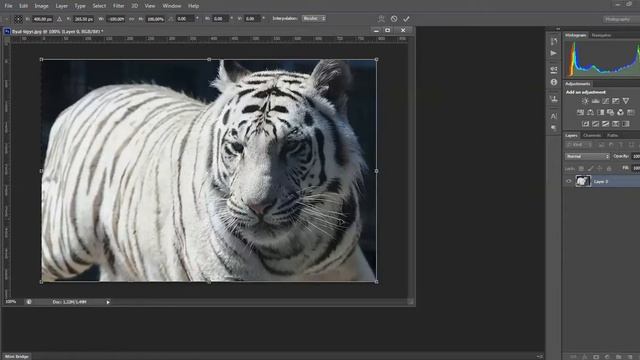This screenshot has height=360, width=640.
Task: Open the Normal blend mode dropdown
Action: tap(587, 156)
